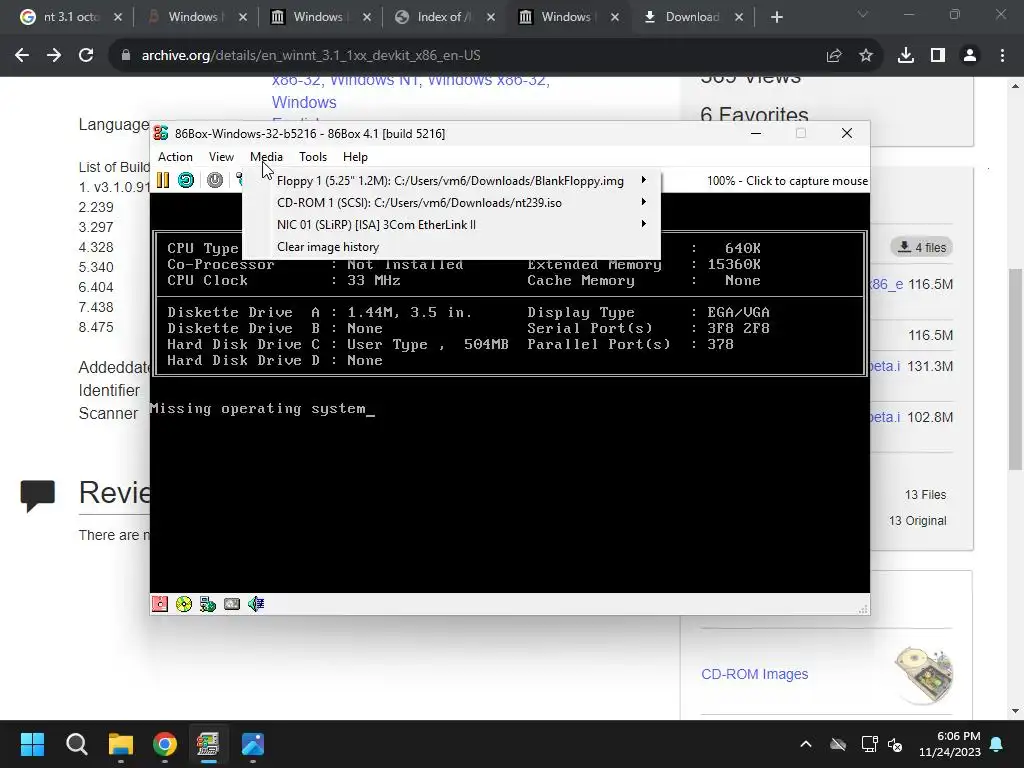Open the CD-ROM Images collection link
The image size is (1024, 768).
click(754, 674)
